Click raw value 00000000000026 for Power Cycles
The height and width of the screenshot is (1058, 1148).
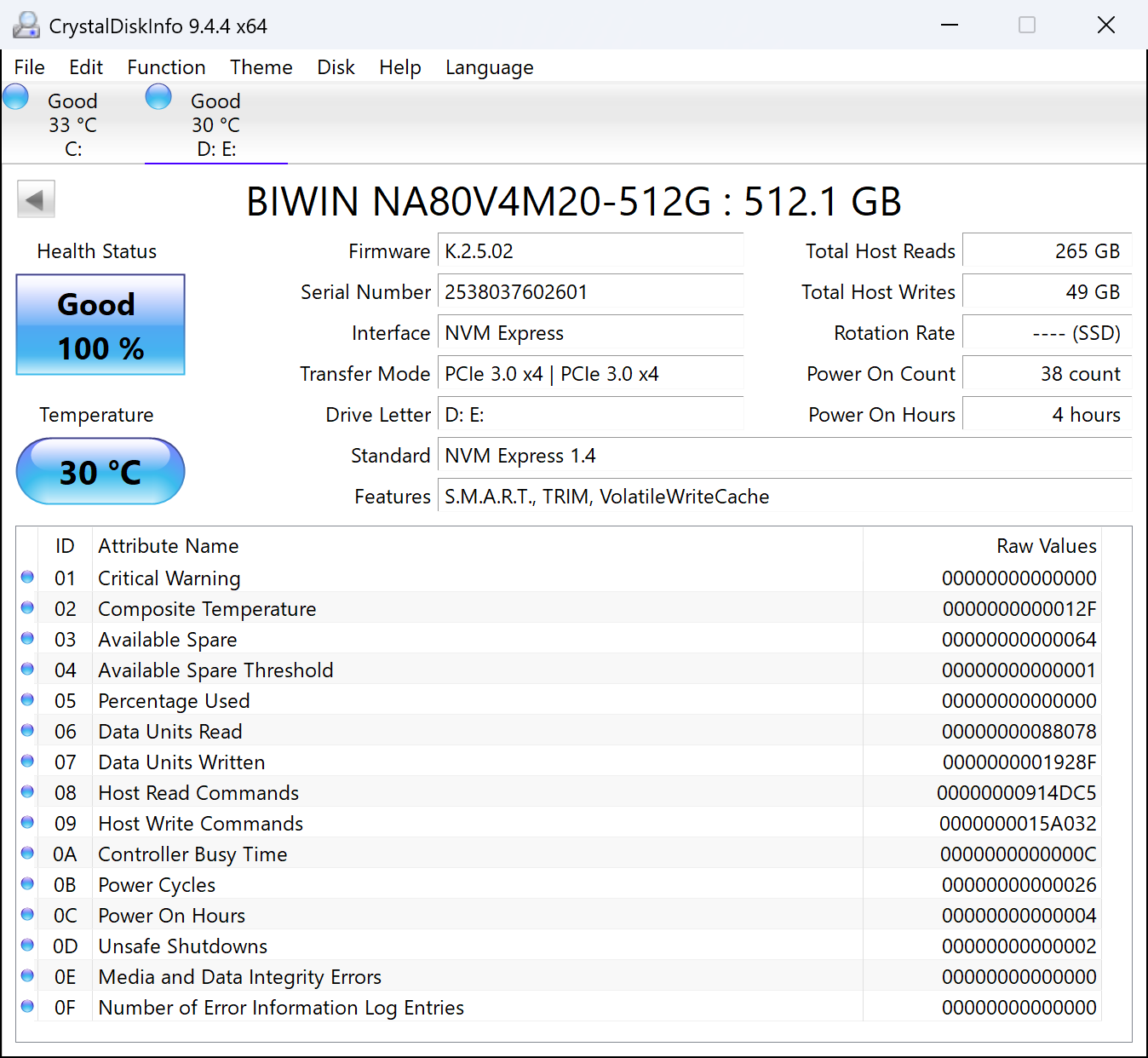pos(1019,885)
